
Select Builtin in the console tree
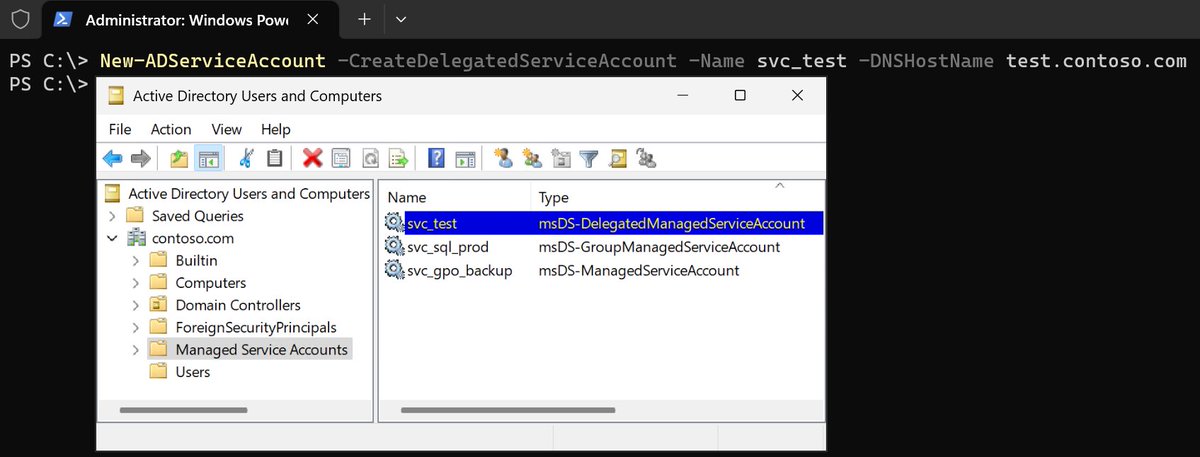click(x=196, y=260)
